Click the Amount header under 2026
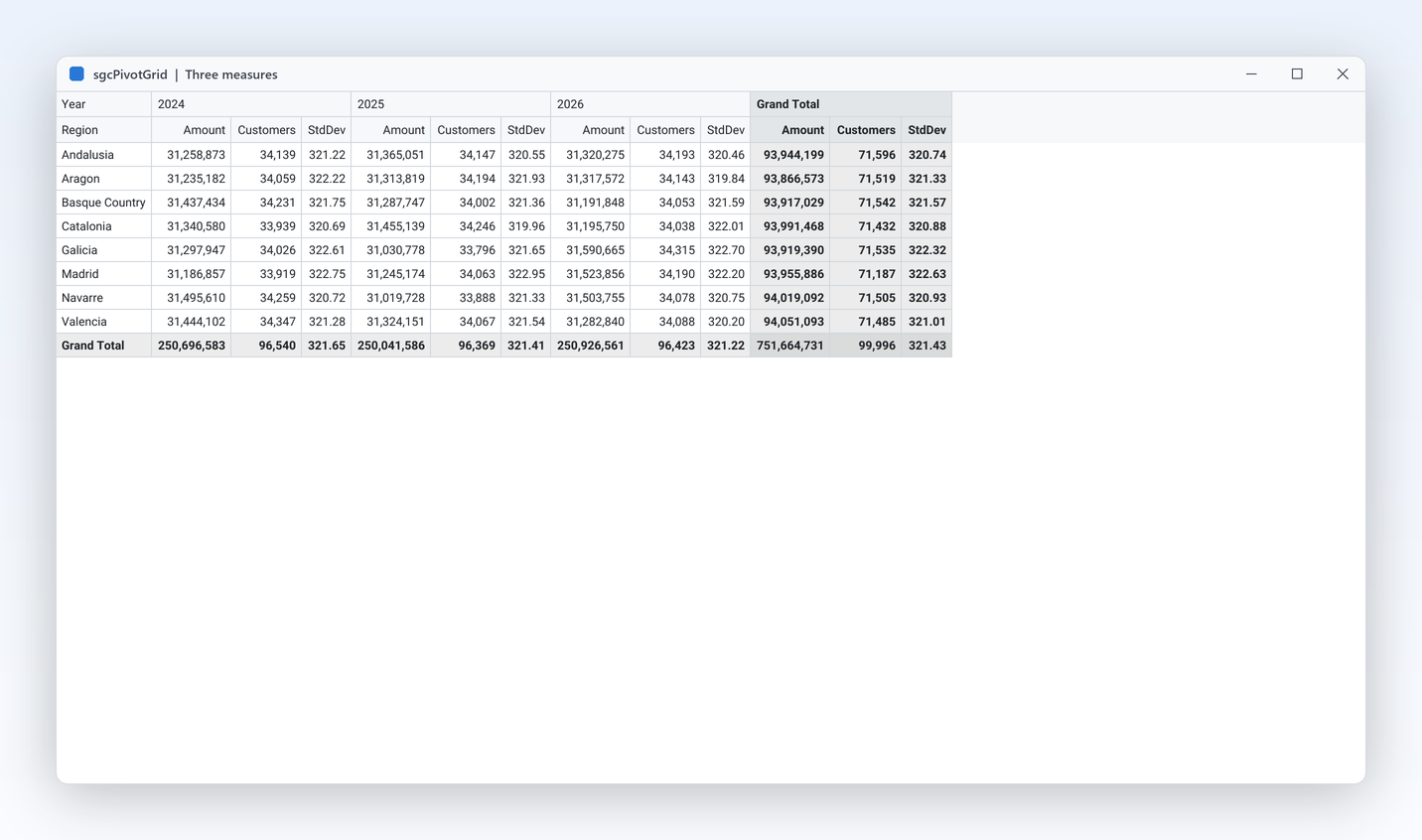The width and height of the screenshot is (1422, 840). point(591,130)
